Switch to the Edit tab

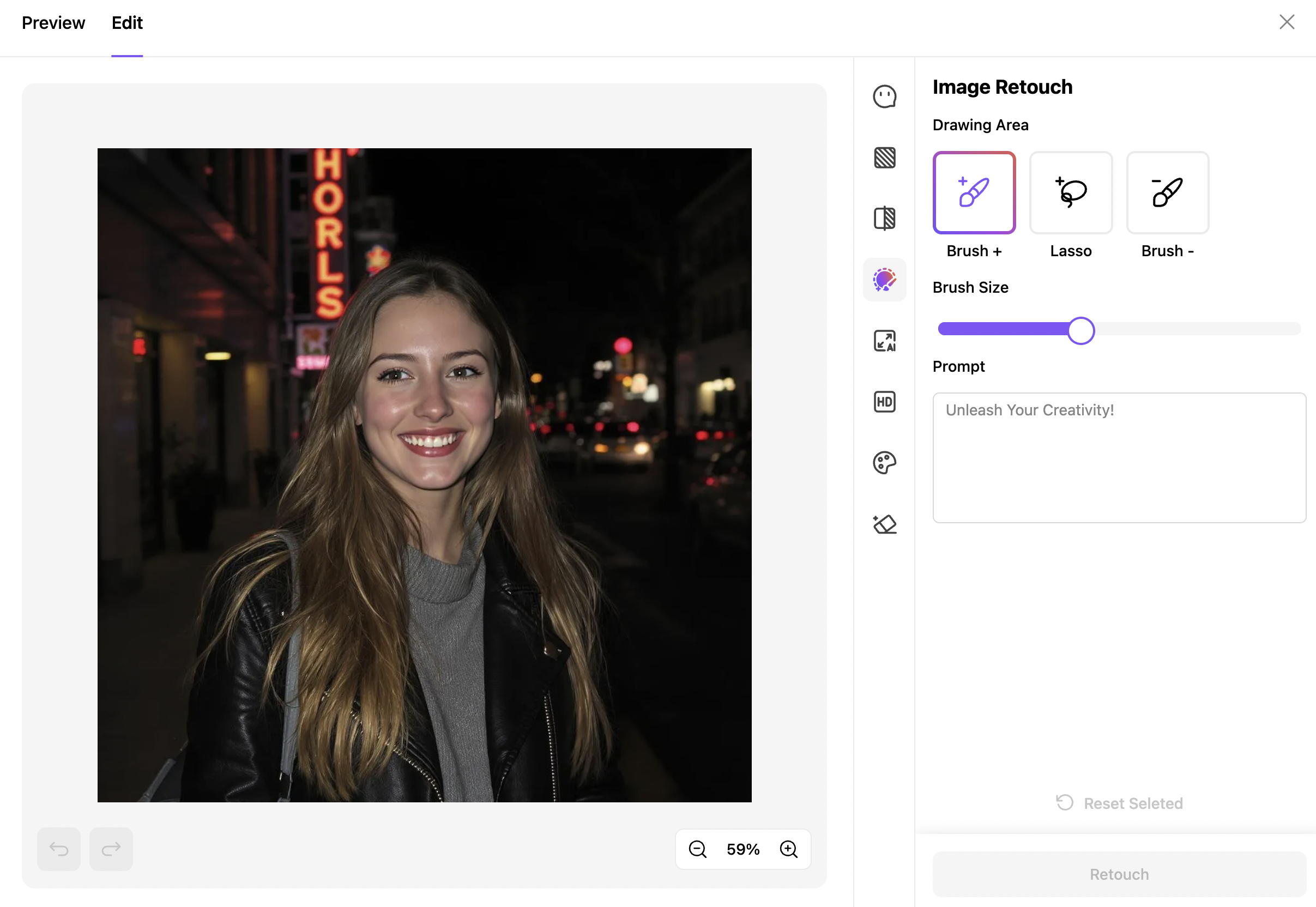pos(126,23)
